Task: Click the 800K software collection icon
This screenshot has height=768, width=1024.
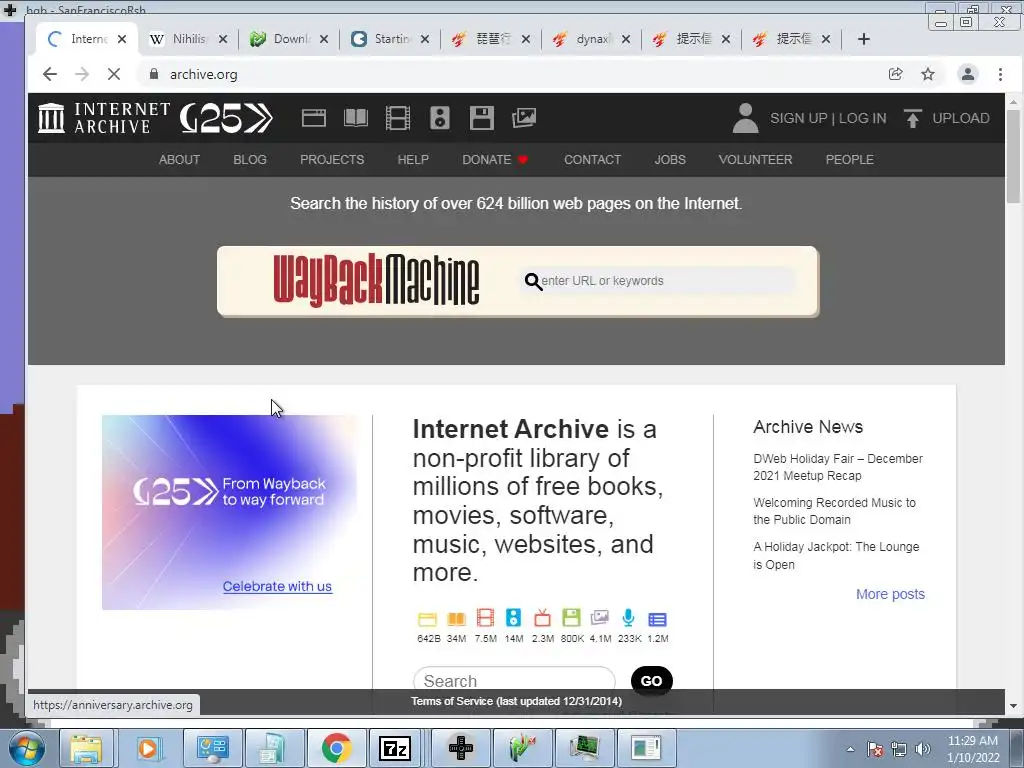Action: pyautogui.click(x=571, y=618)
